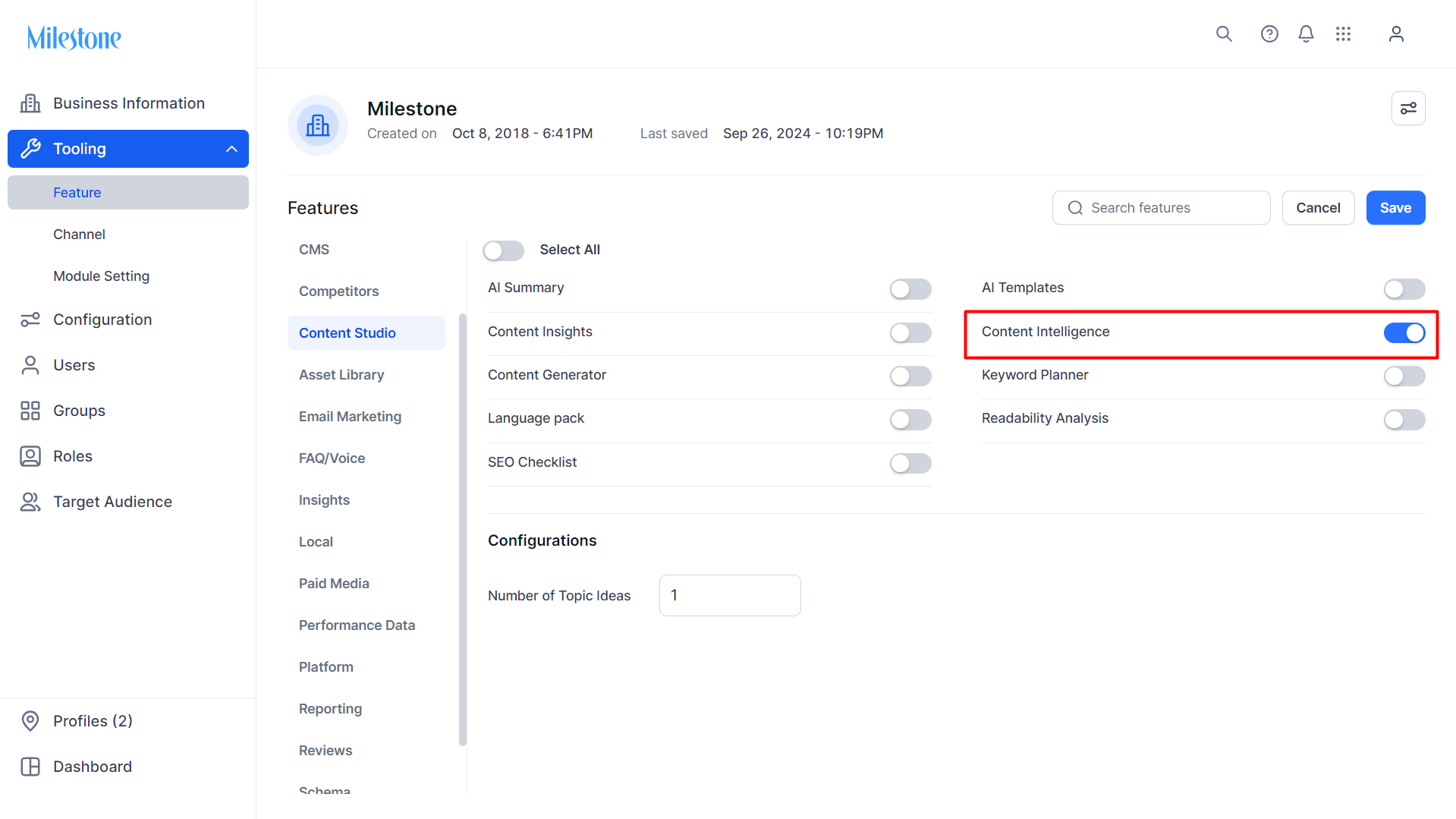Select the Email Marketing category
Image resolution: width=1456 pixels, height=819 pixels.
click(x=366, y=417)
